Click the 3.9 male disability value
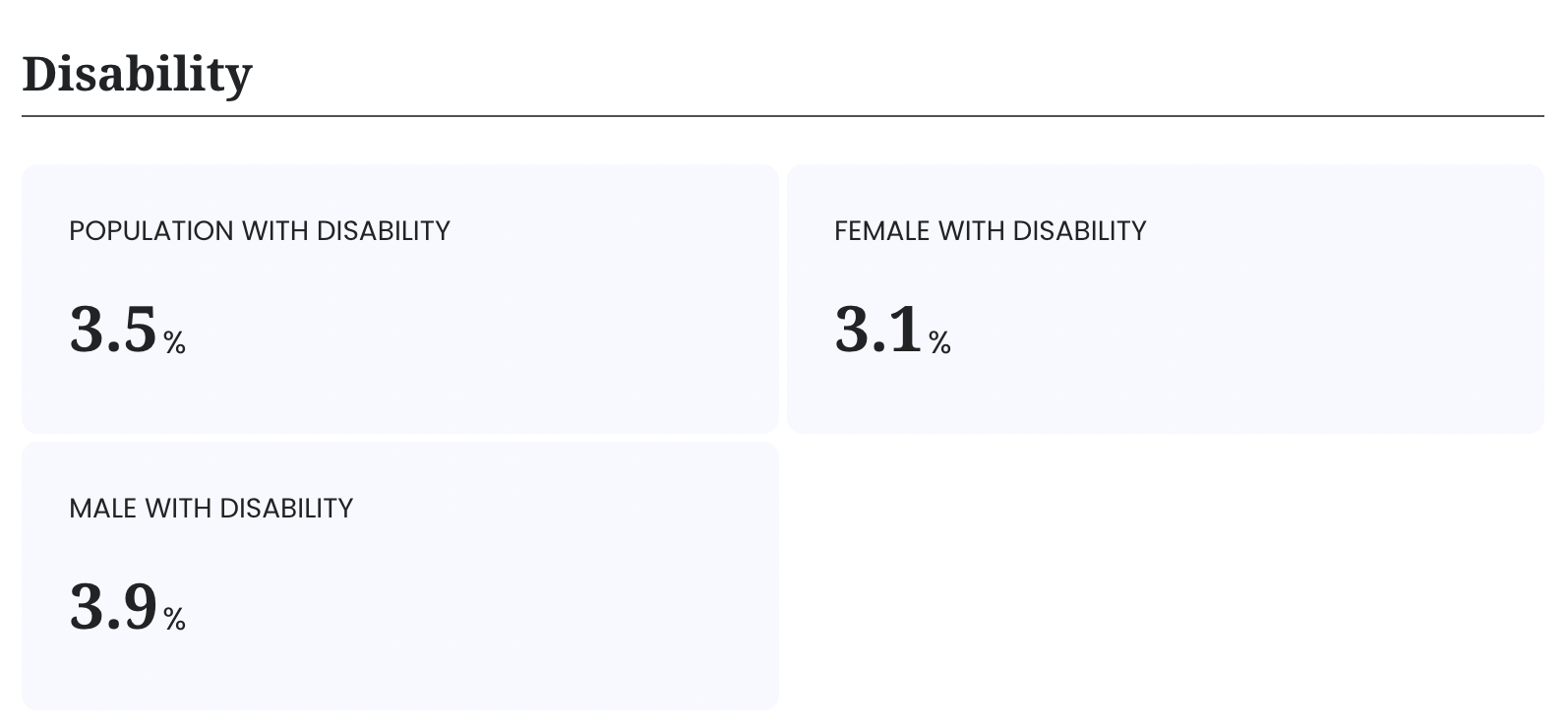The height and width of the screenshot is (728, 1568). (x=113, y=607)
